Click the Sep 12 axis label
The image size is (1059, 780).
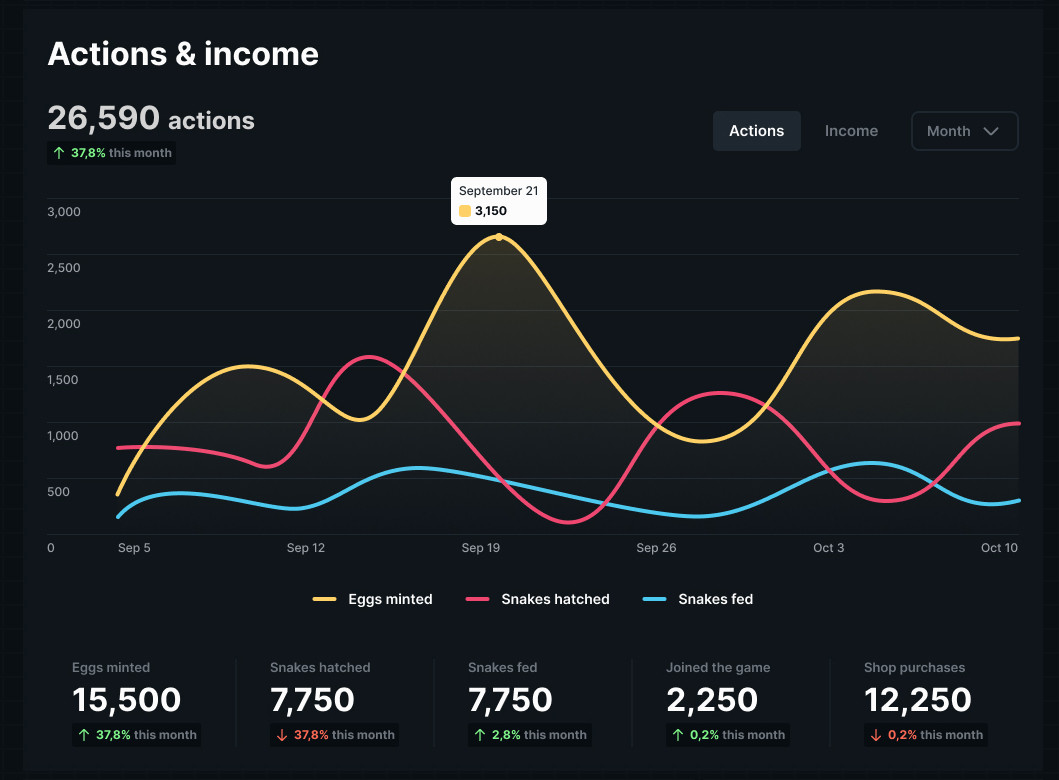tap(305, 548)
